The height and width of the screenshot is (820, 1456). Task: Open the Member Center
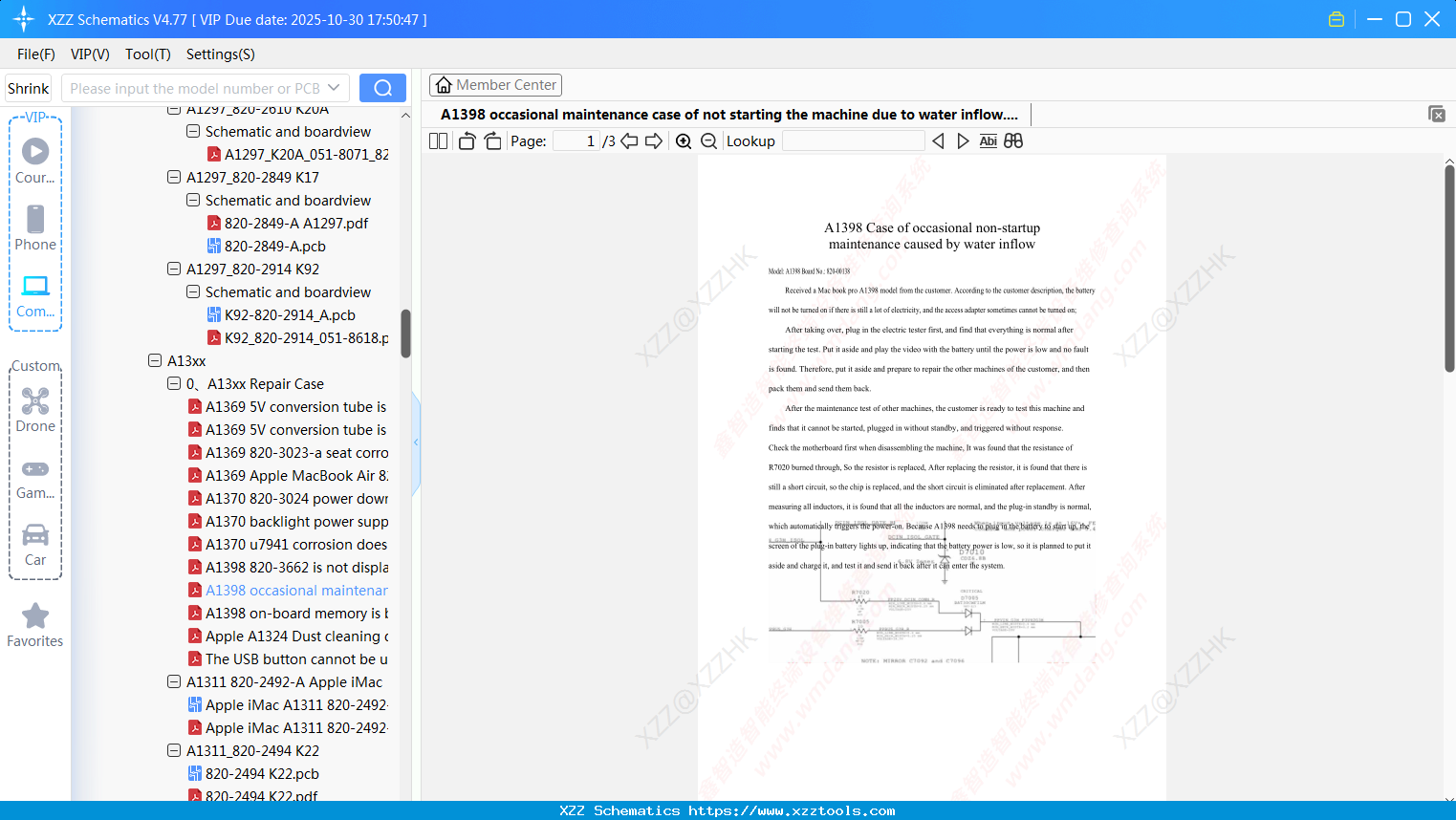click(x=495, y=85)
